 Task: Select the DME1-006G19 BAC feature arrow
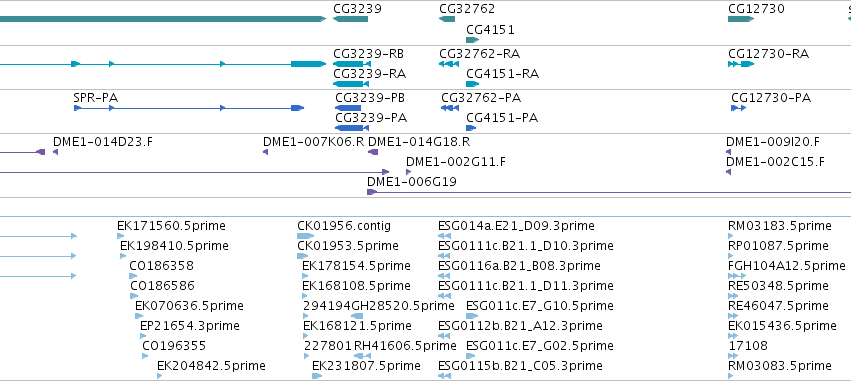[x=609, y=192]
